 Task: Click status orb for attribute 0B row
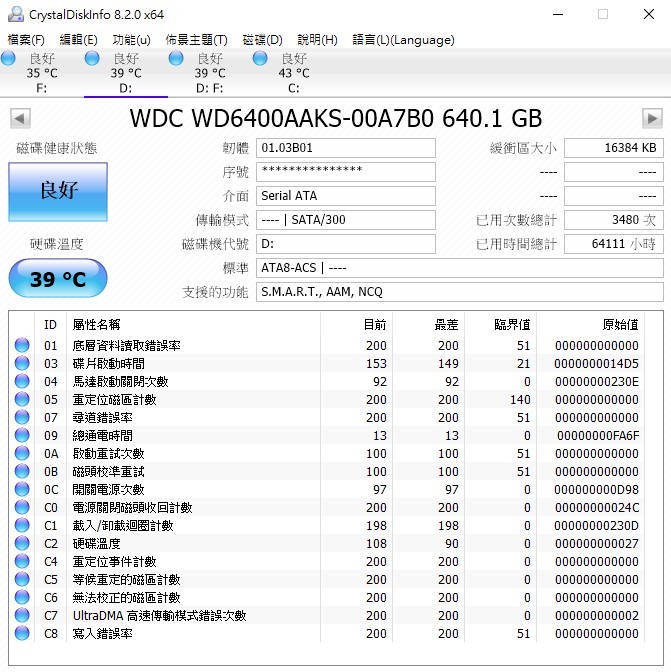point(22,471)
